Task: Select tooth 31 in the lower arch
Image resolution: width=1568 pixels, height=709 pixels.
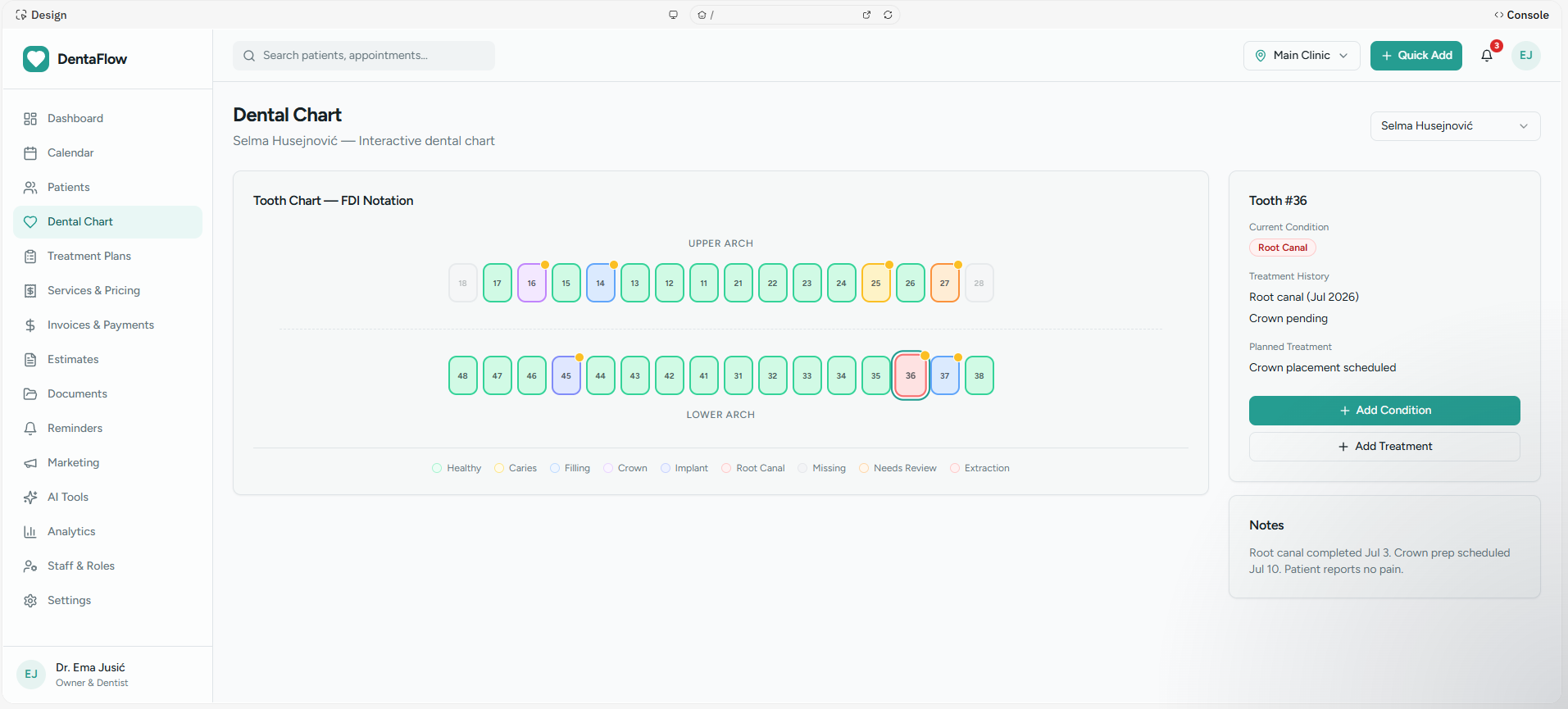Action: point(739,375)
